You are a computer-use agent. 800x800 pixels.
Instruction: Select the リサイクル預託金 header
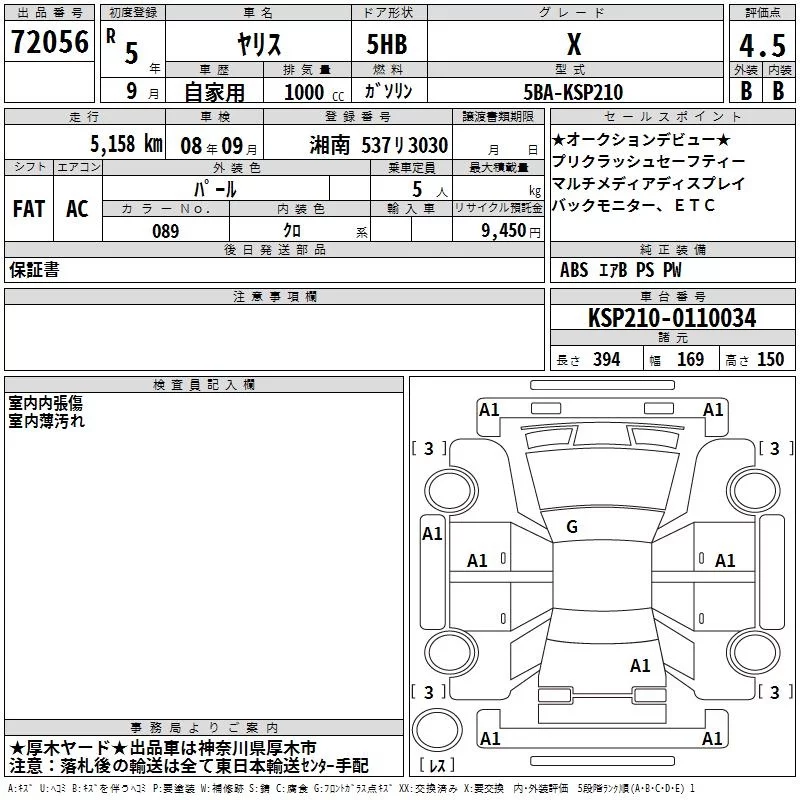(x=498, y=208)
